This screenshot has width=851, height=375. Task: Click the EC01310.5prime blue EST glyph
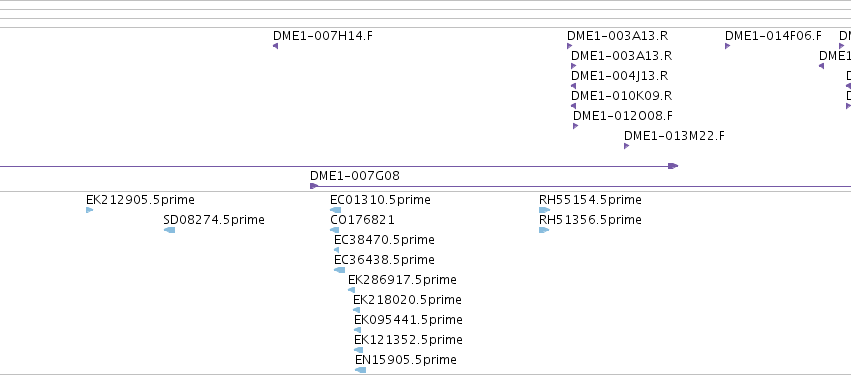click(336, 210)
